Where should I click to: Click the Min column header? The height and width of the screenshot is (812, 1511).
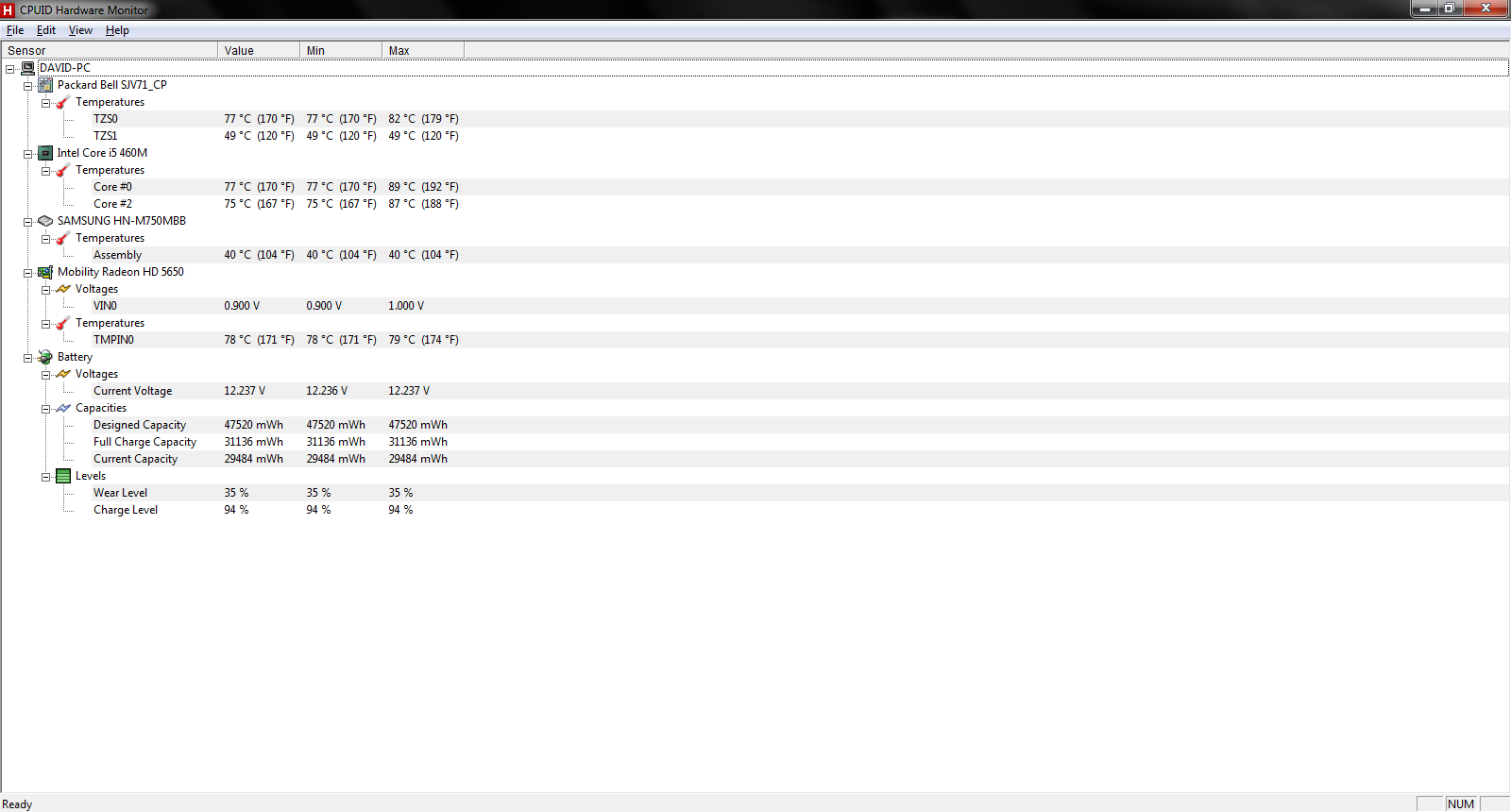click(x=341, y=50)
